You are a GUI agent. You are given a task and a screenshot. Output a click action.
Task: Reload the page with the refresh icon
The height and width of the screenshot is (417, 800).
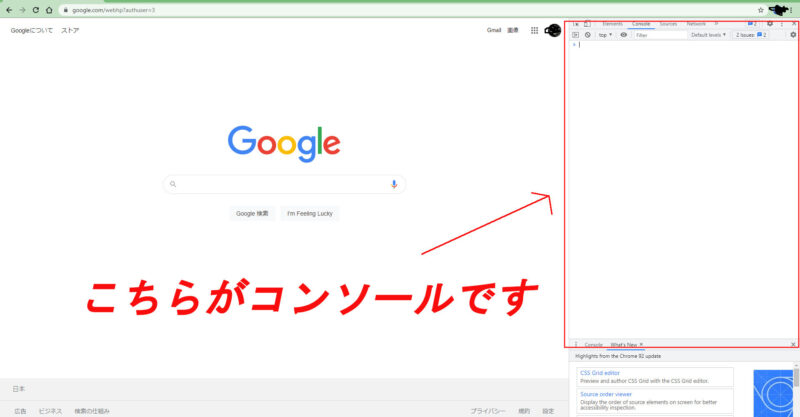click(x=36, y=10)
